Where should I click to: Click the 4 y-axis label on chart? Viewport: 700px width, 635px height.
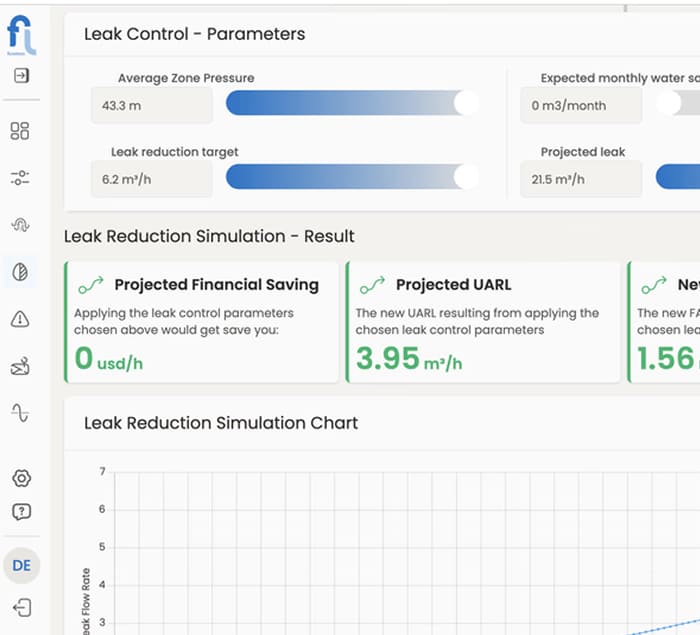pyautogui.click(x=102, y=585)
